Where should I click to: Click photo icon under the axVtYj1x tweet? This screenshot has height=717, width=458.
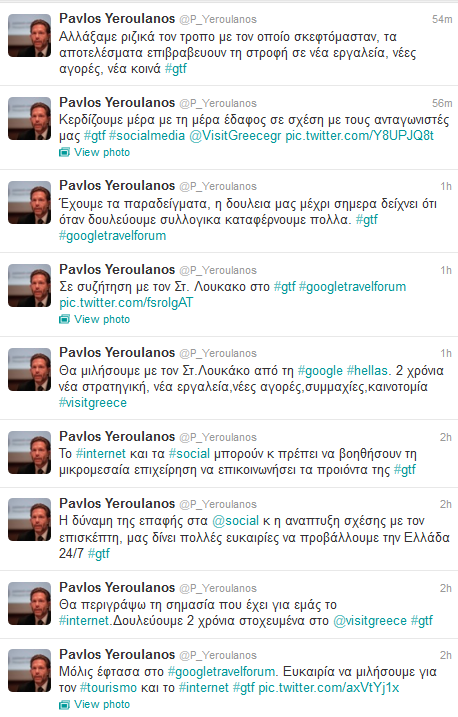[64, 704]
